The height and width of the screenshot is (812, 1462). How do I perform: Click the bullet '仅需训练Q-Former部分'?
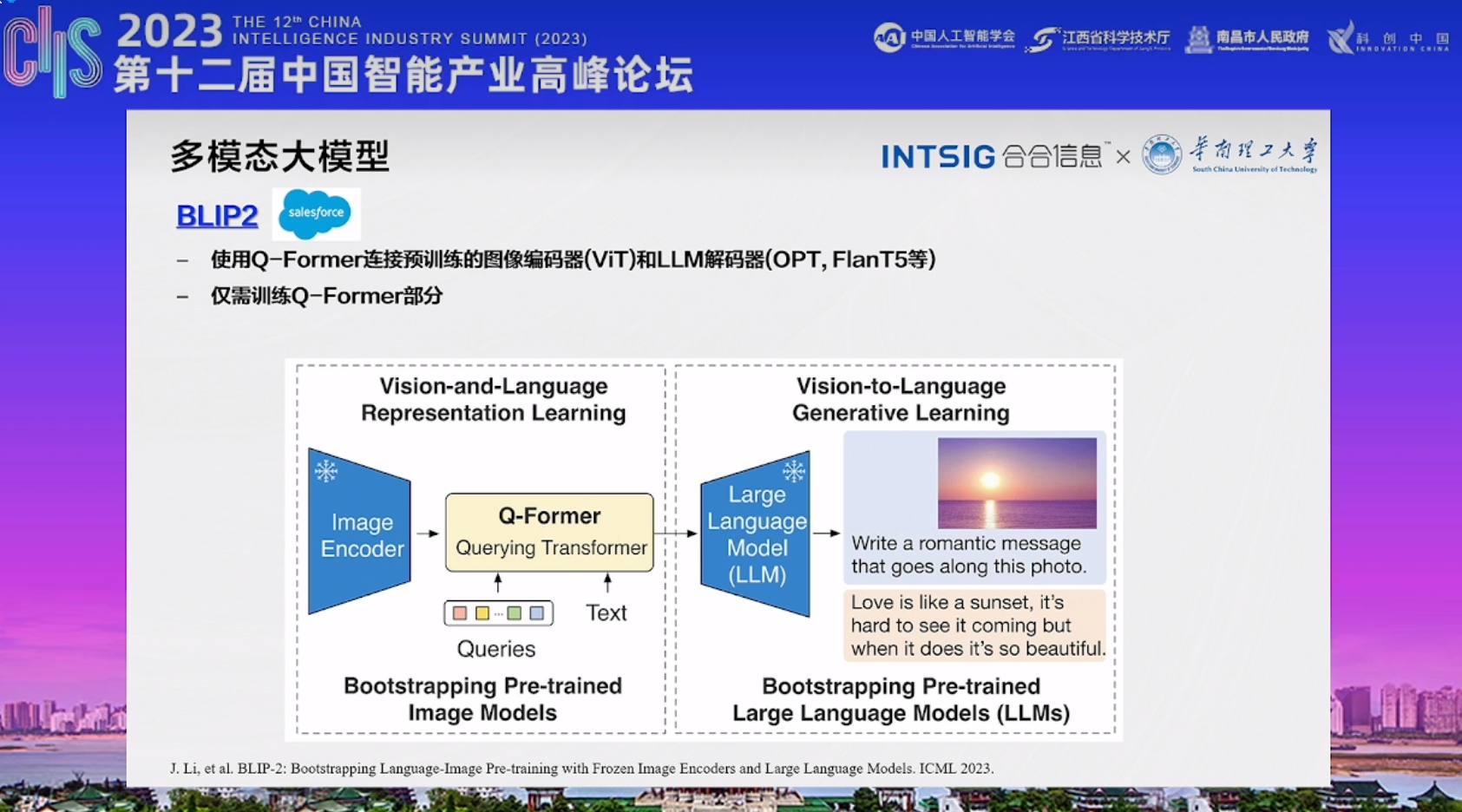(x=326, y=296)
